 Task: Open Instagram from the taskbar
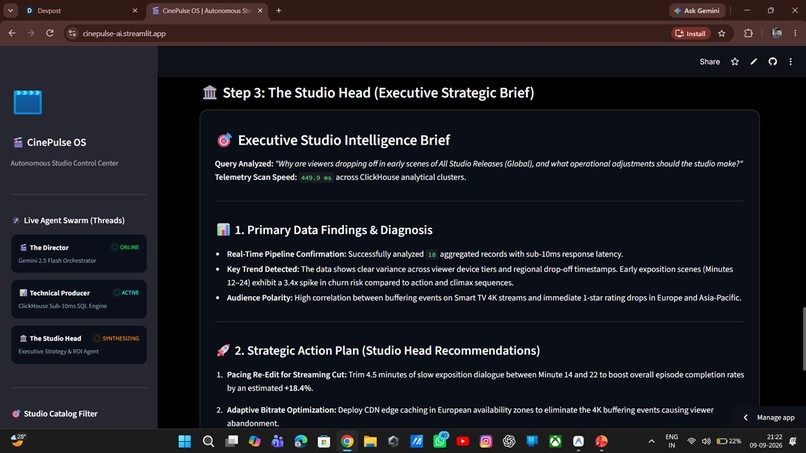(x=486, y=441)
